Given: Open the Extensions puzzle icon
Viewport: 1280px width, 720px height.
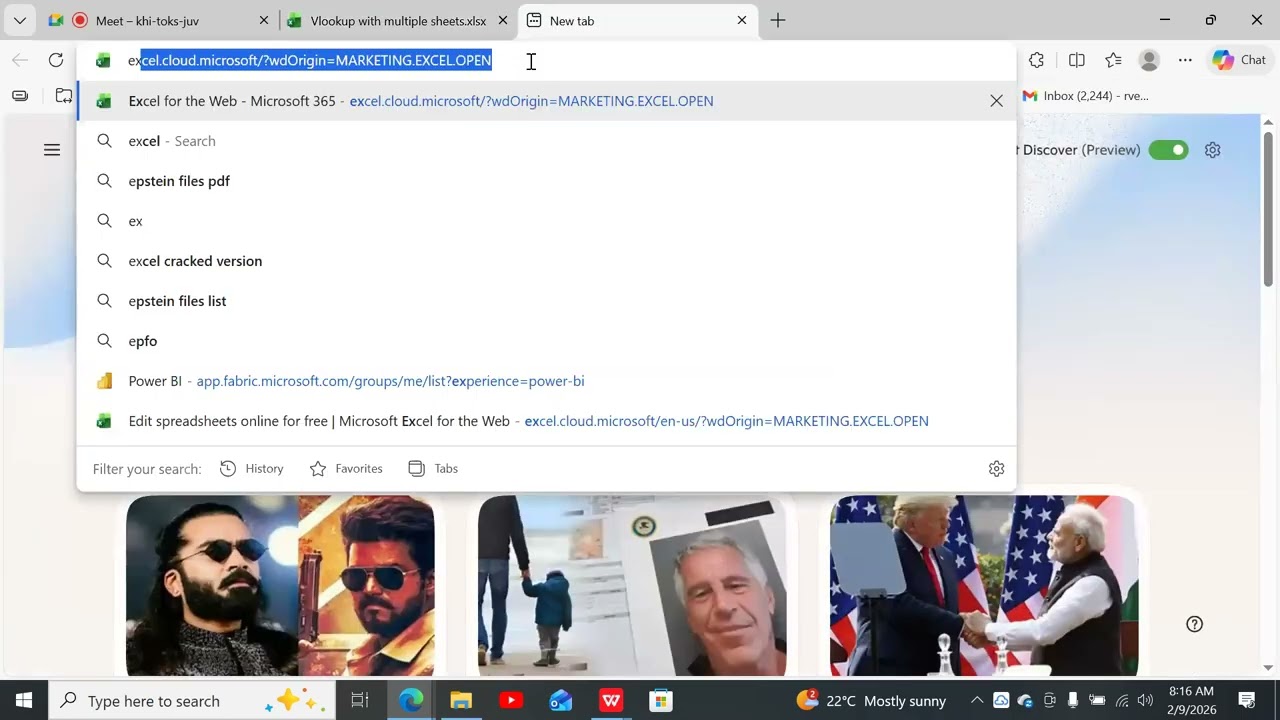Looking at the screenshot, I should tap(1037, 60).
